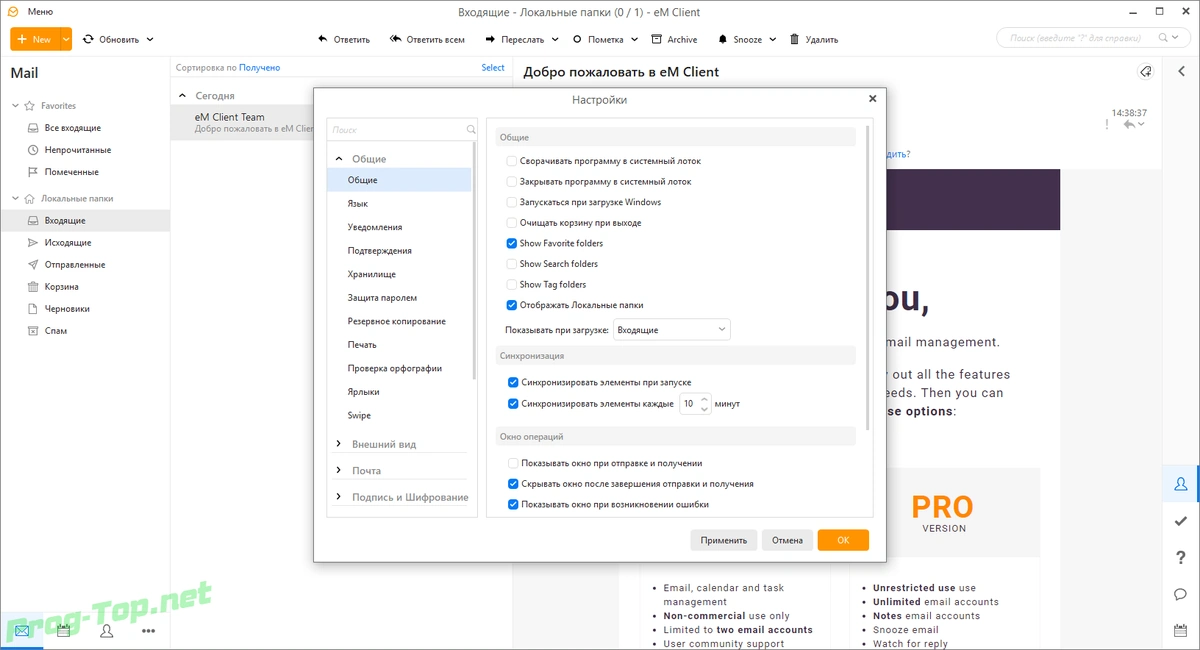
Task: Click the Получено sort link
Action: (x=259, y=68)
